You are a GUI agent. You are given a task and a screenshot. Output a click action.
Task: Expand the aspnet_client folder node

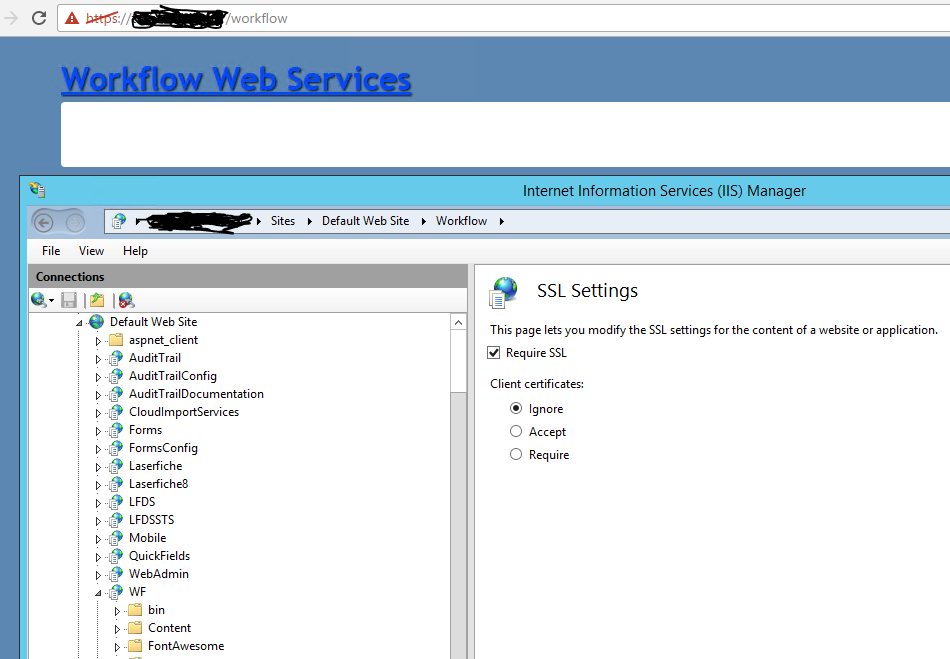point(98,341)
